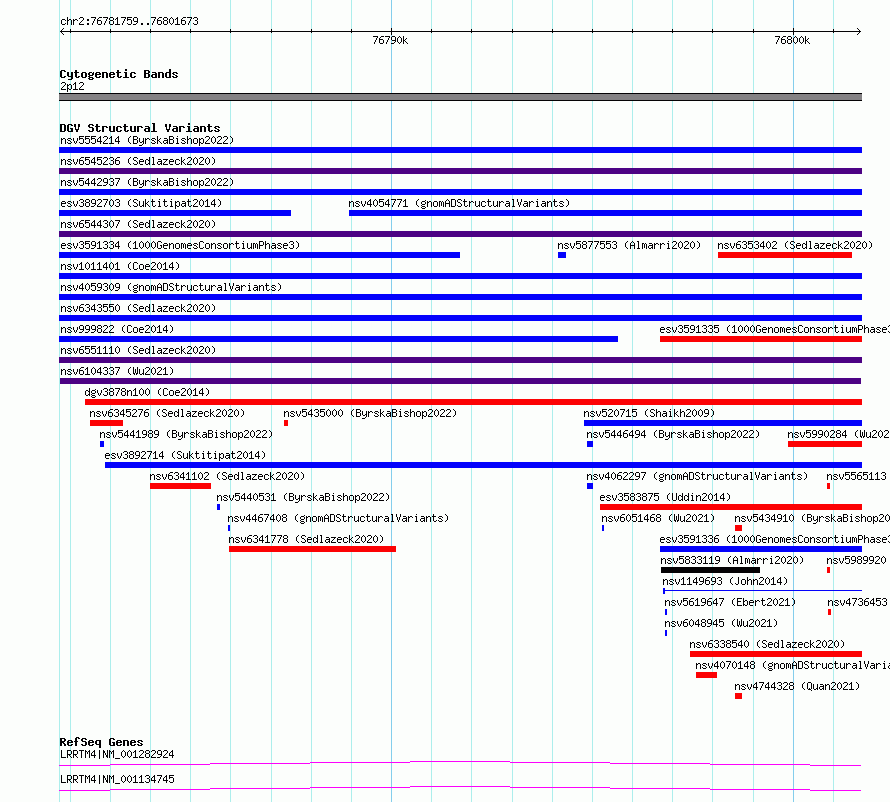Select nsv4744328 (Quan2021) label
Screen dimensions: 890x802
[797, 686]
